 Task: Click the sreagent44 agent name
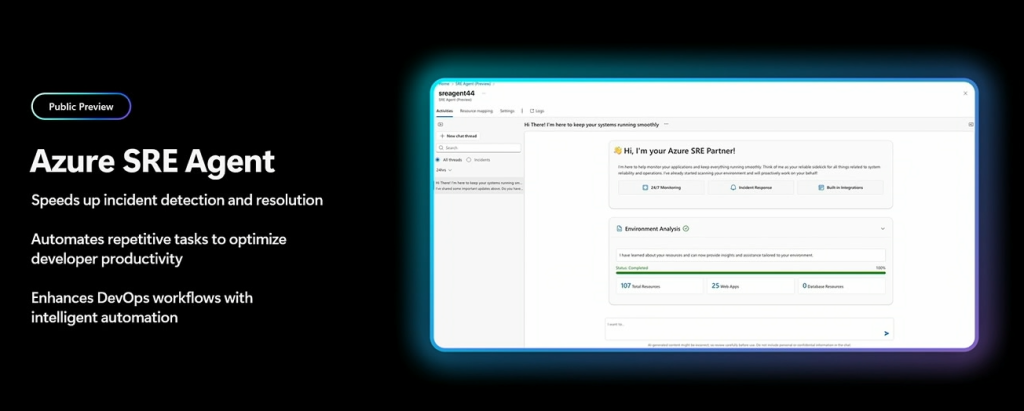coord(458,93)
